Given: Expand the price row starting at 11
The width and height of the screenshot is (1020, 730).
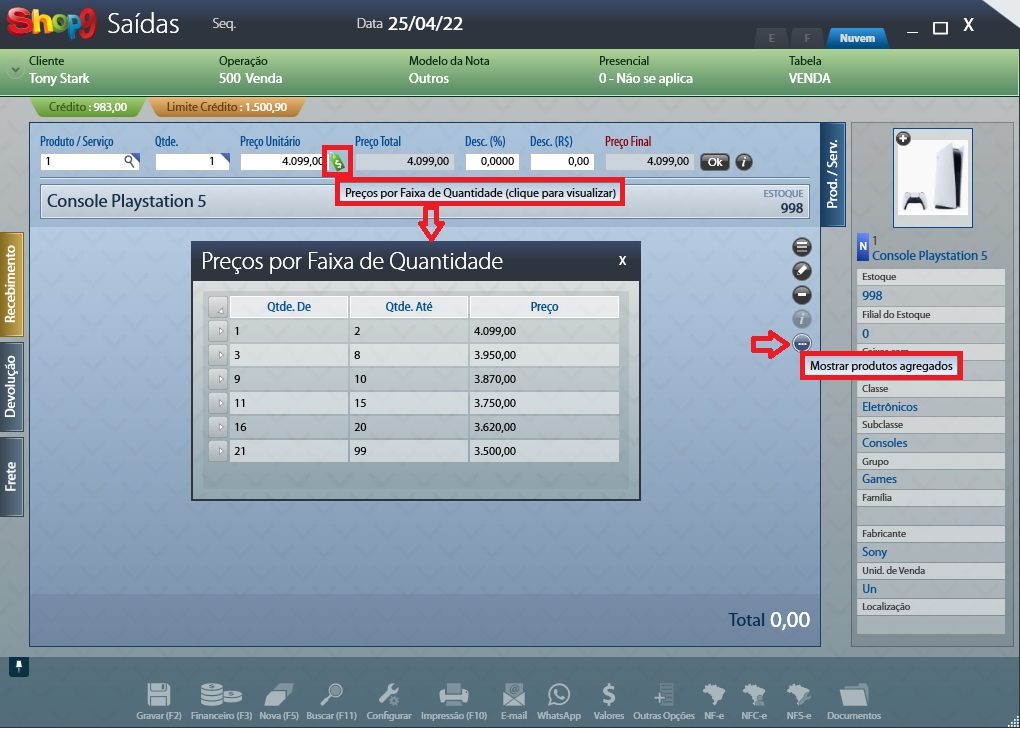Looking at the screenshot, I should coord(218,403).
